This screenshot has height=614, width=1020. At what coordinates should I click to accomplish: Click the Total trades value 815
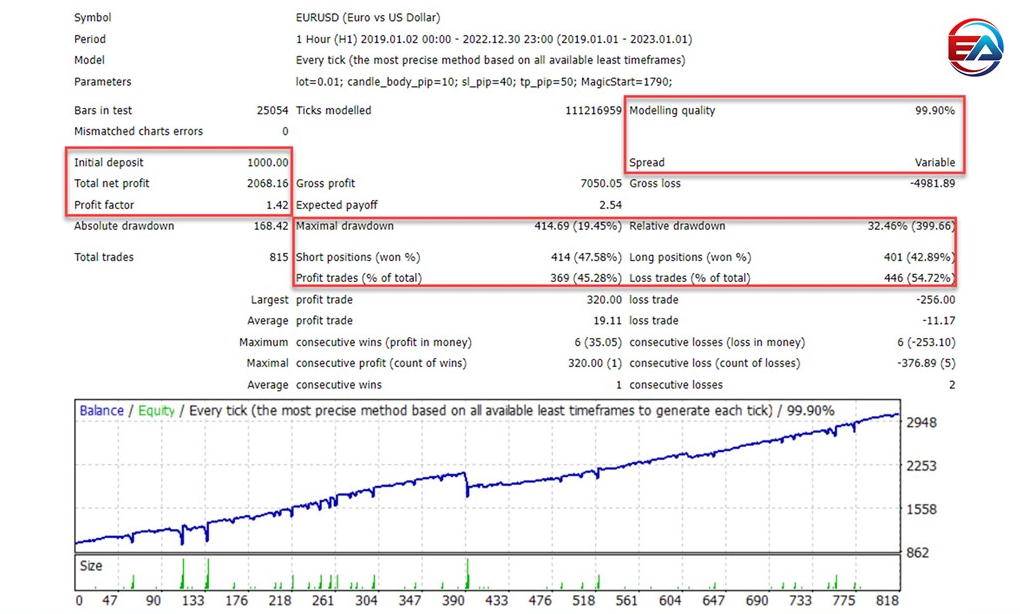pyautogui.click(x=277, y=257)
